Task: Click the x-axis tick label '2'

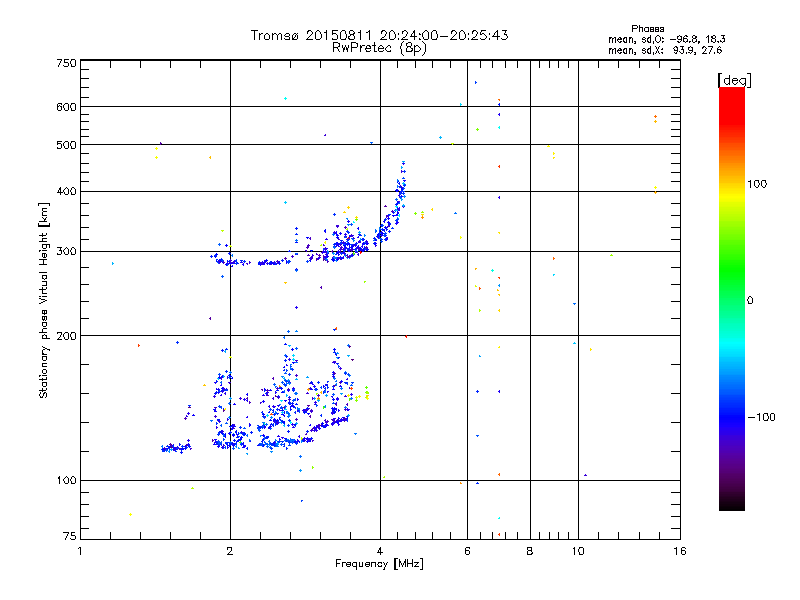Action: (230, 551)
